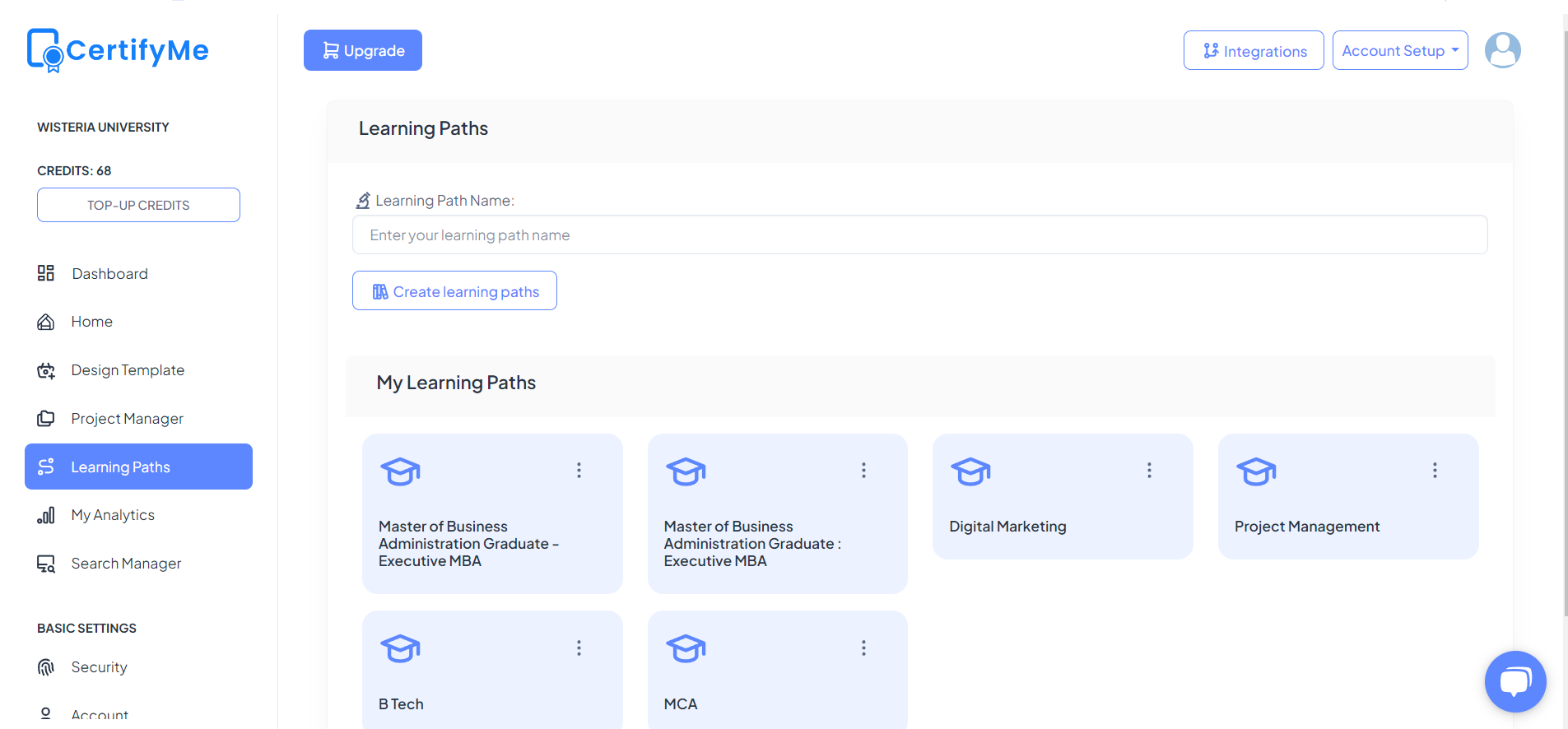This screenshot has height=729, width=1568.
Task: Open Search Manager page
Action: pyautogui.click(x=138, y=564)
